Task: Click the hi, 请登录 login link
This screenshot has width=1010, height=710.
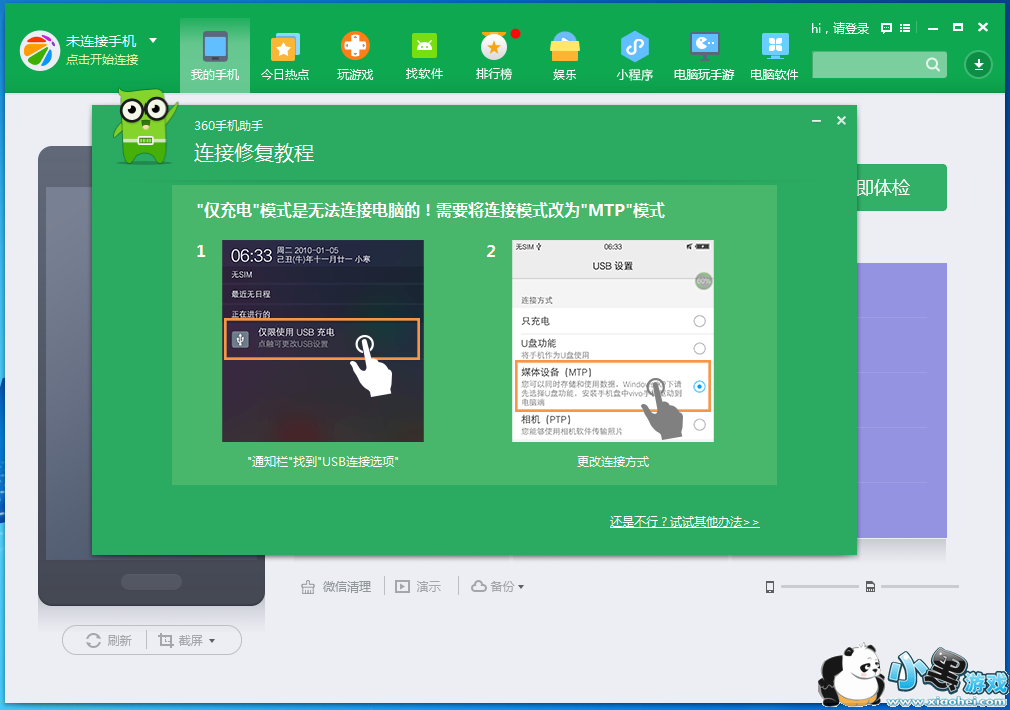Action: tap(840, 28)
